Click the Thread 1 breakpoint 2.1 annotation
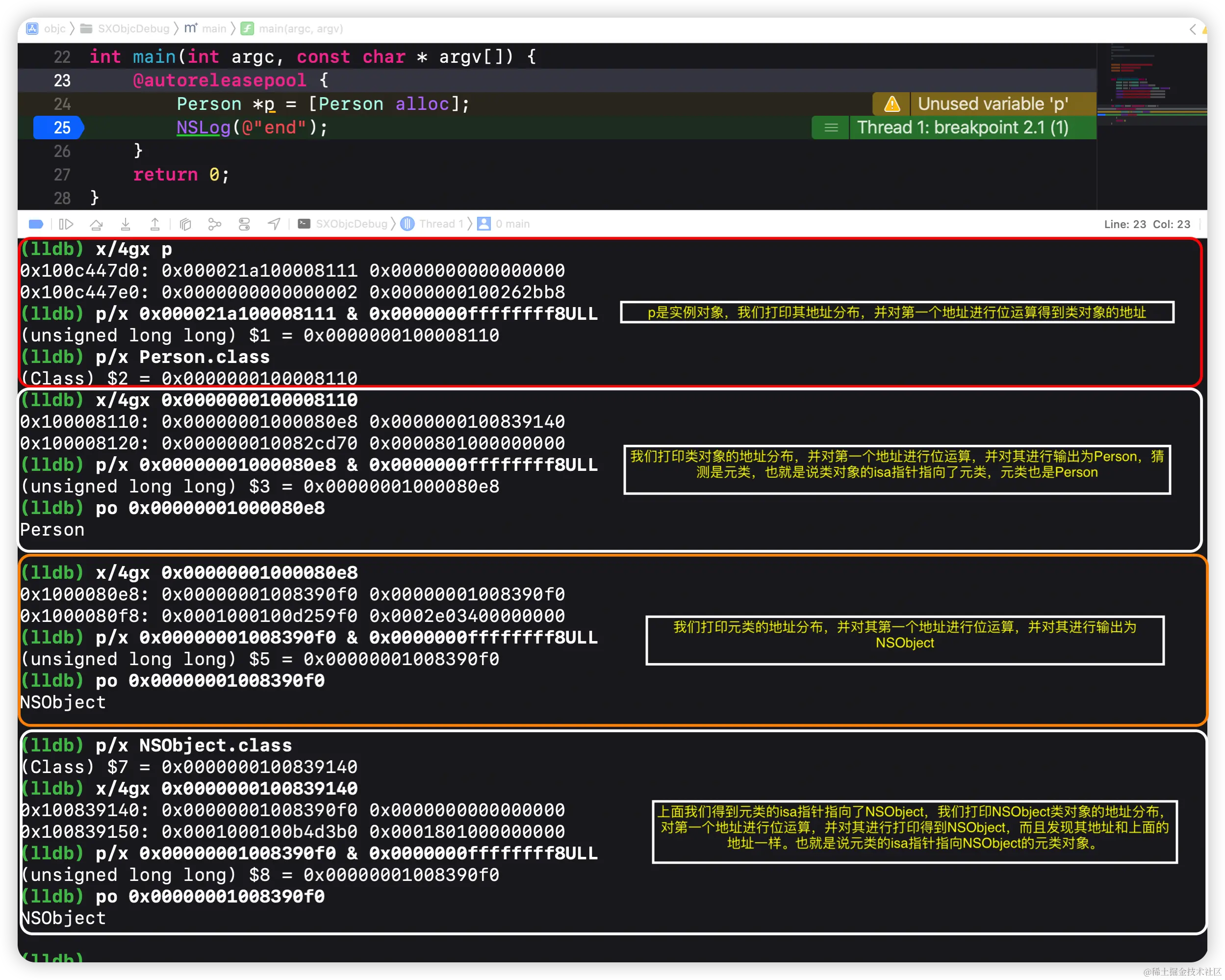The height and width of the screenshot is (980, 1225). tap(962, 128)
